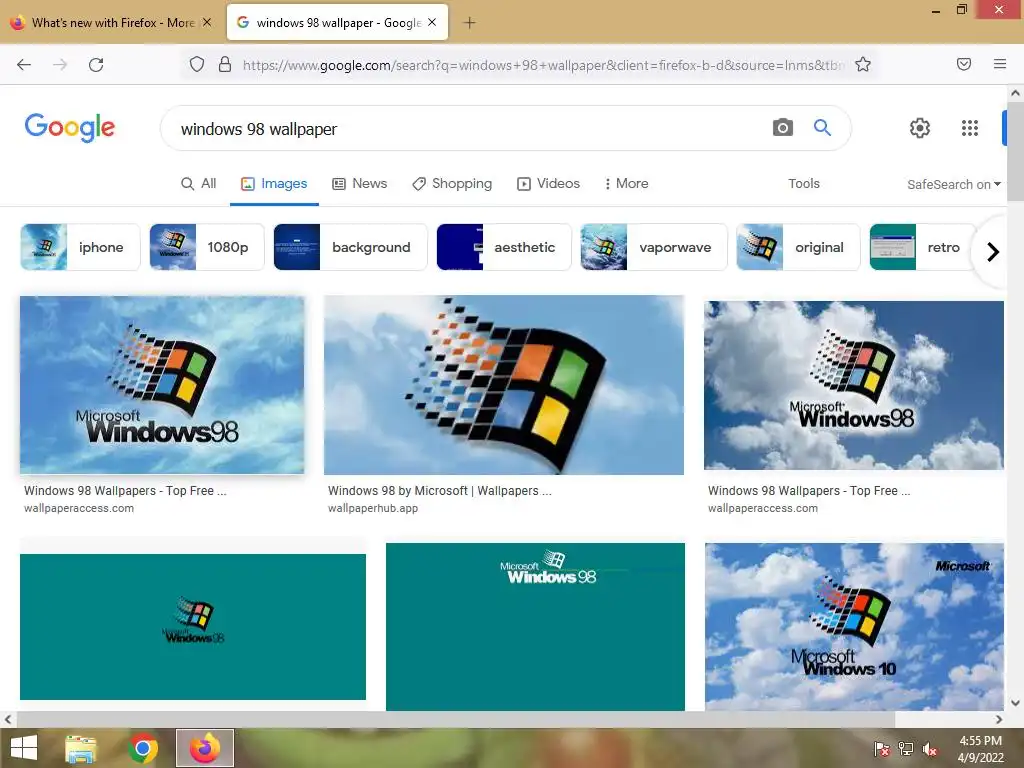
Task: Open the Tools filter options
Action: 804,184
